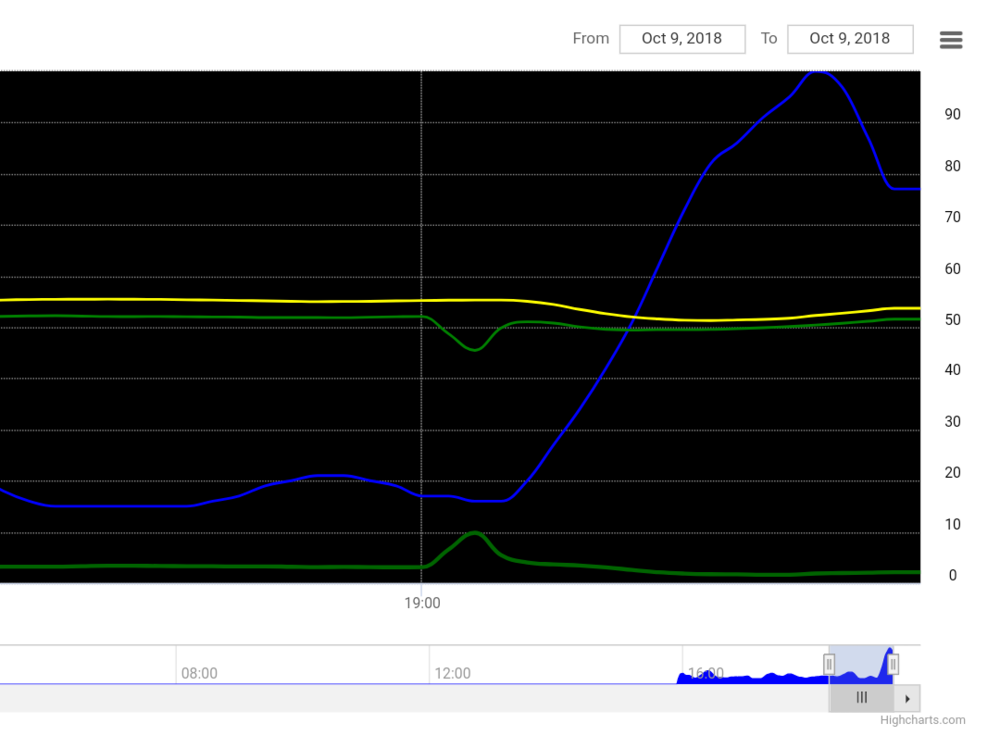Viewport: 1000px width, 748px height.
Task: Click the navigator's left range handle
Action: click(829, 664)
